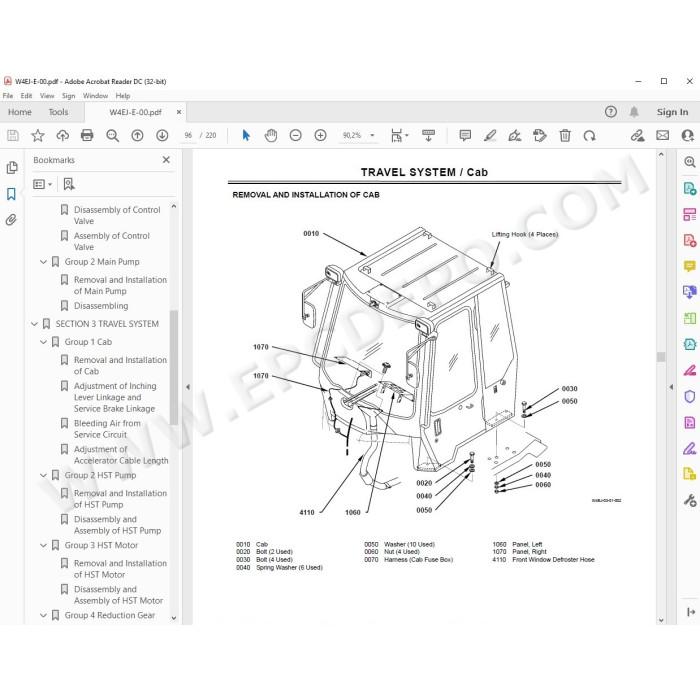
Task: Click the scrolling mode keyboard icon
Action: (x=428, y=135)
